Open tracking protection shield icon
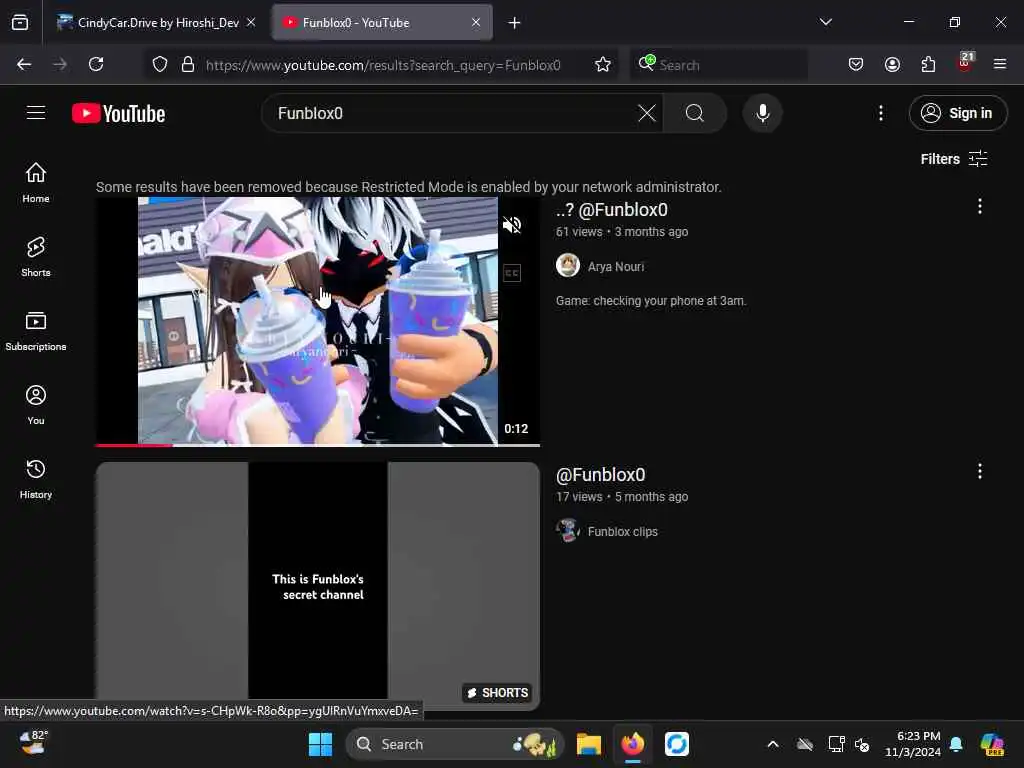Image resolution: width=1024 pixels, height=768 pixels. pos(160,65)
